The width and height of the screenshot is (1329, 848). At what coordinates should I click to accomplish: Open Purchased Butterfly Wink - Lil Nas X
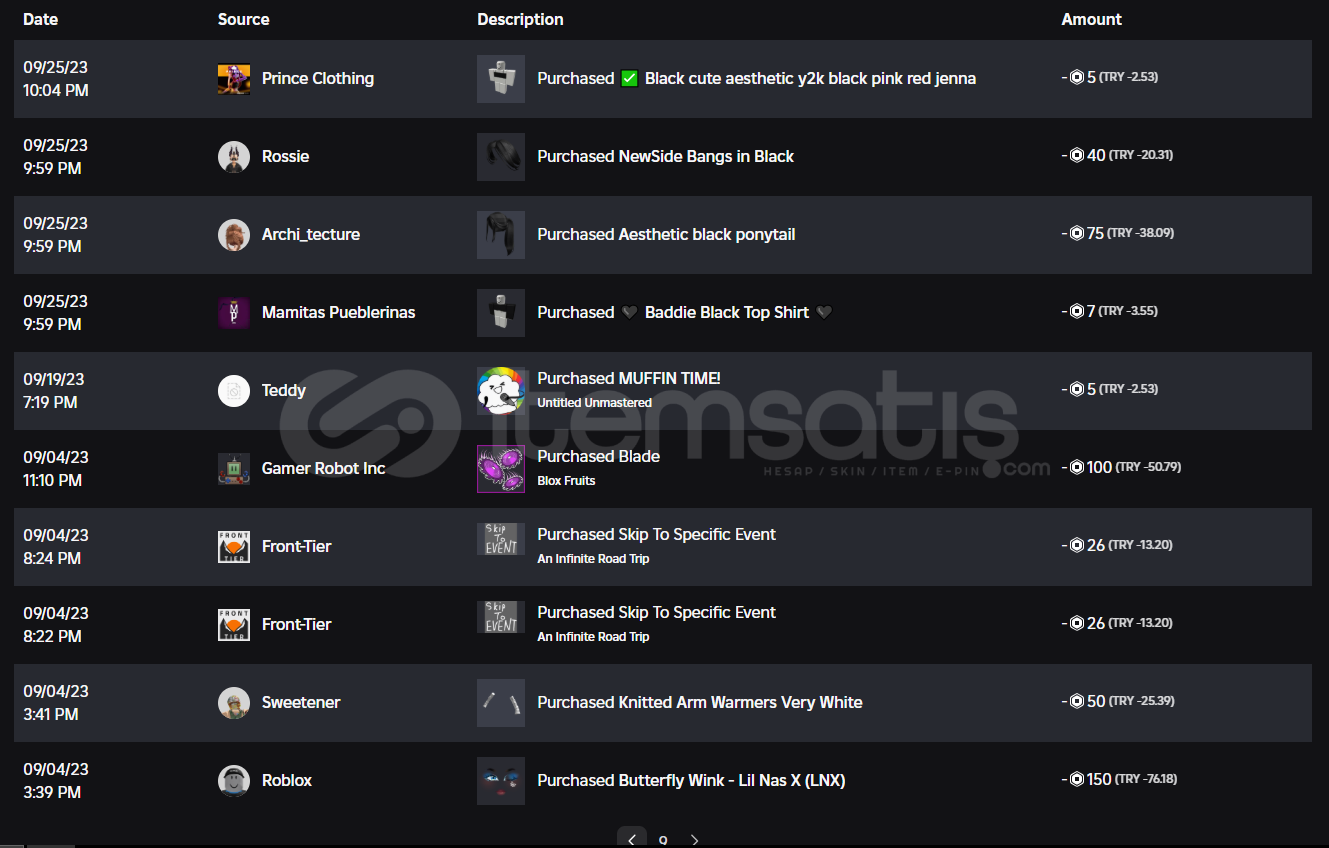coord(692,781)
